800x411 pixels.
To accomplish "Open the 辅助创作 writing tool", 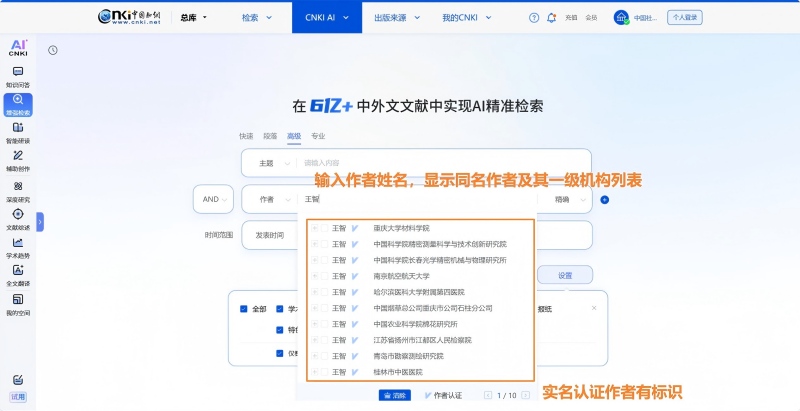I will pyautogui.click(x=18, y=160).
